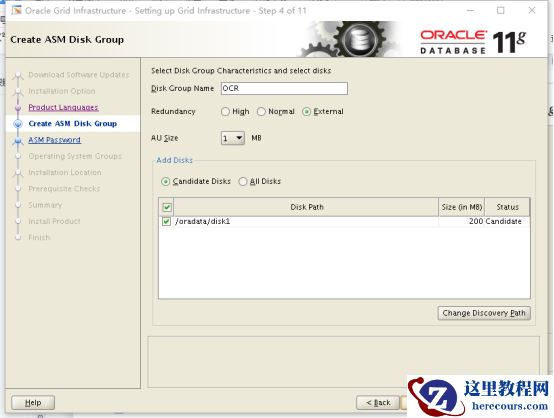Click Change Discovery Path button
The height and width of the screenshot is (418, 554).
click(x=484, y=313)
